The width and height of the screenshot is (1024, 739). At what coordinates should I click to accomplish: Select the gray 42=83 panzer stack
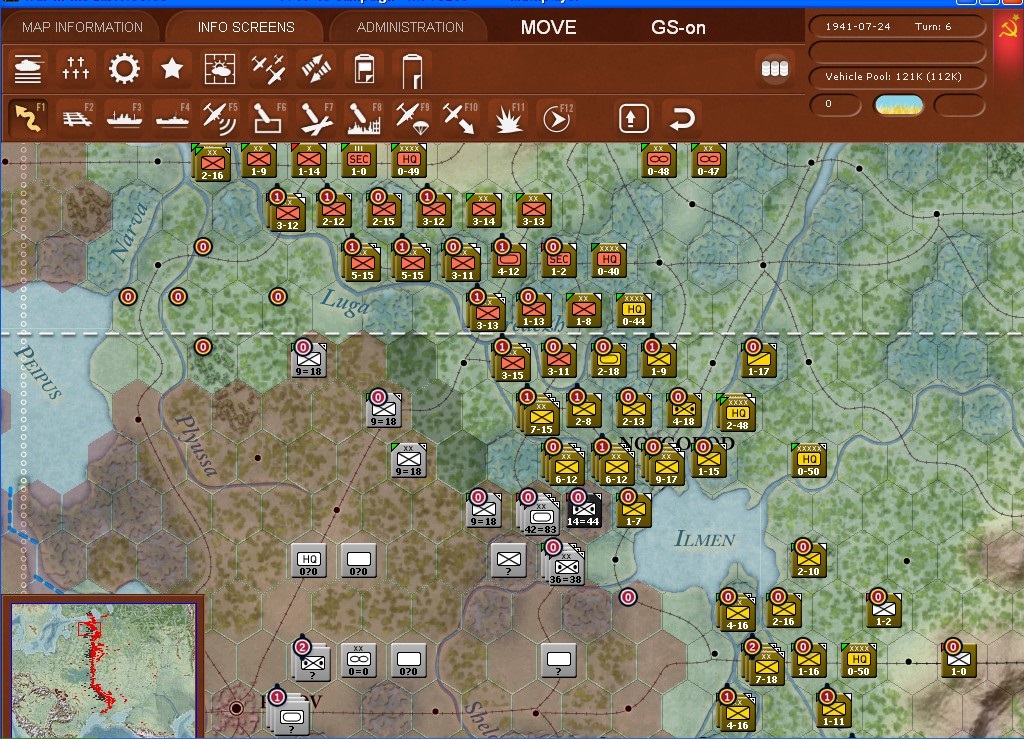pyautogui.click(x=539, y=513)
